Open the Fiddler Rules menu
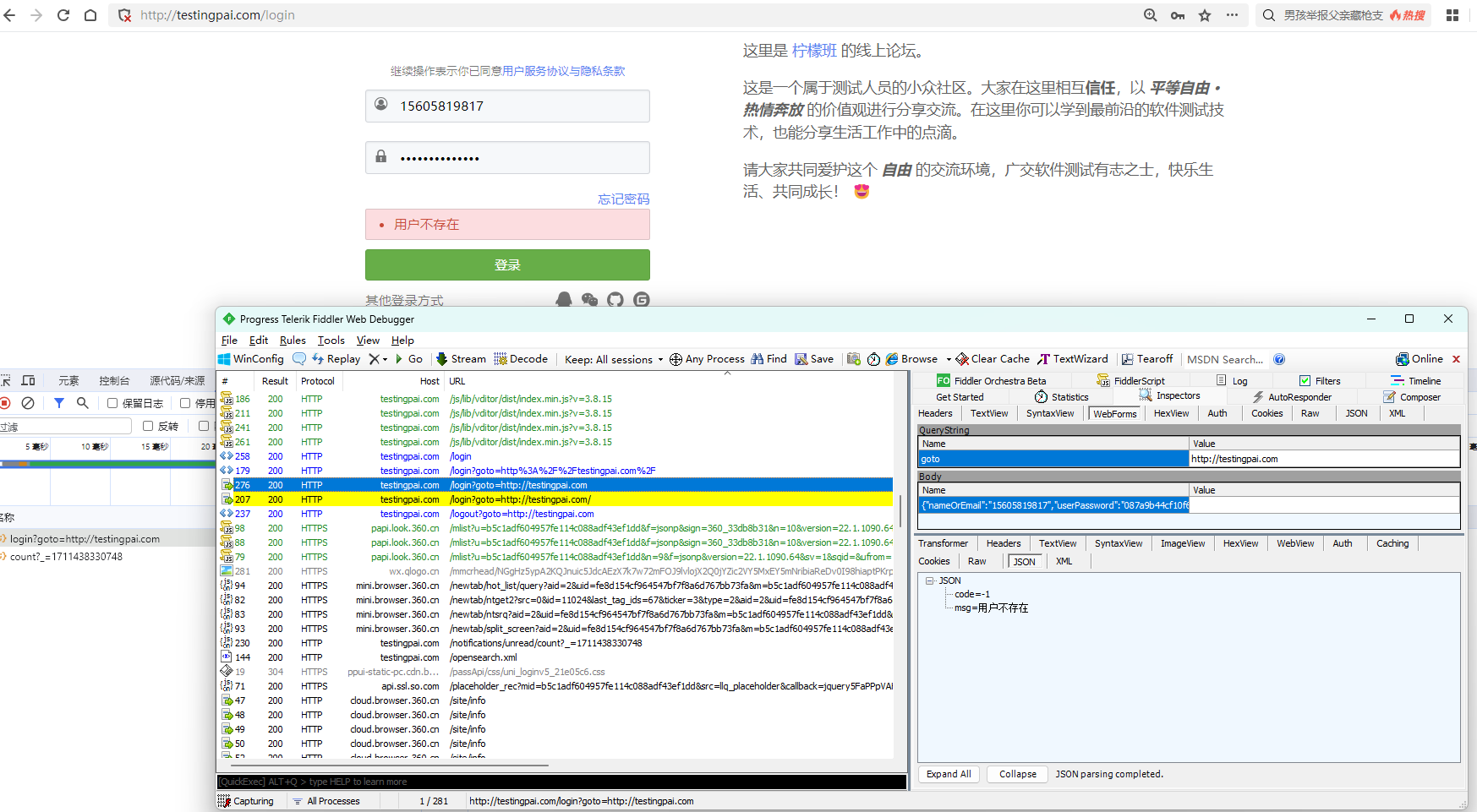 [x=293, y=341]
